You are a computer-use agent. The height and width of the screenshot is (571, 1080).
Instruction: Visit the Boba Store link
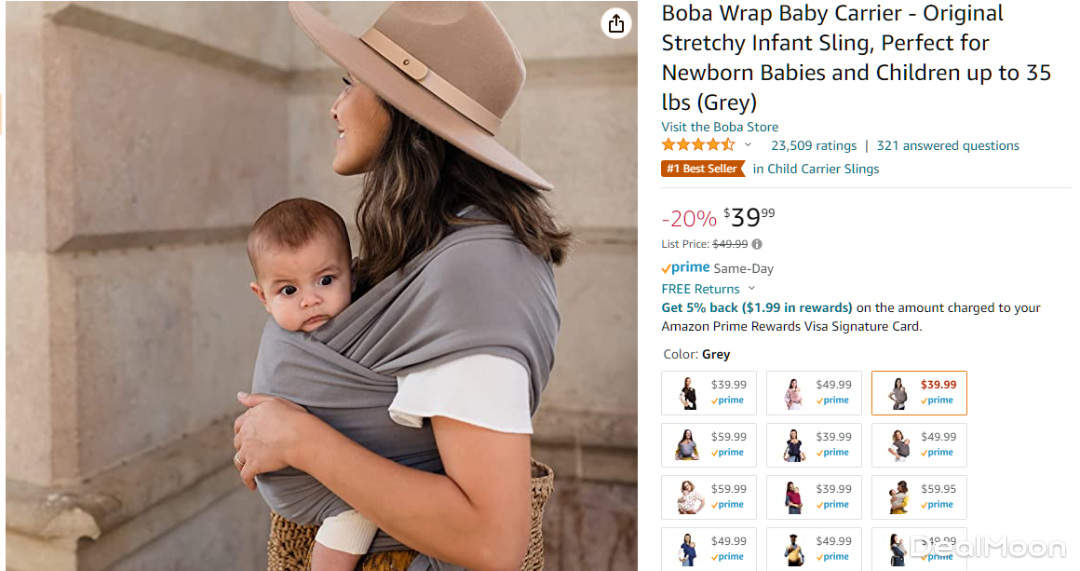(719, 127)
